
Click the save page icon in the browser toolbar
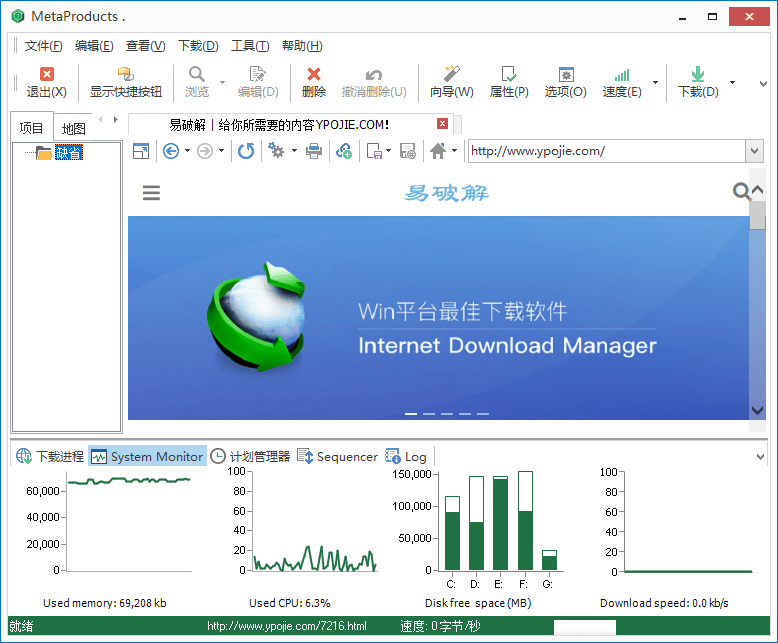(x=375, y=151)
